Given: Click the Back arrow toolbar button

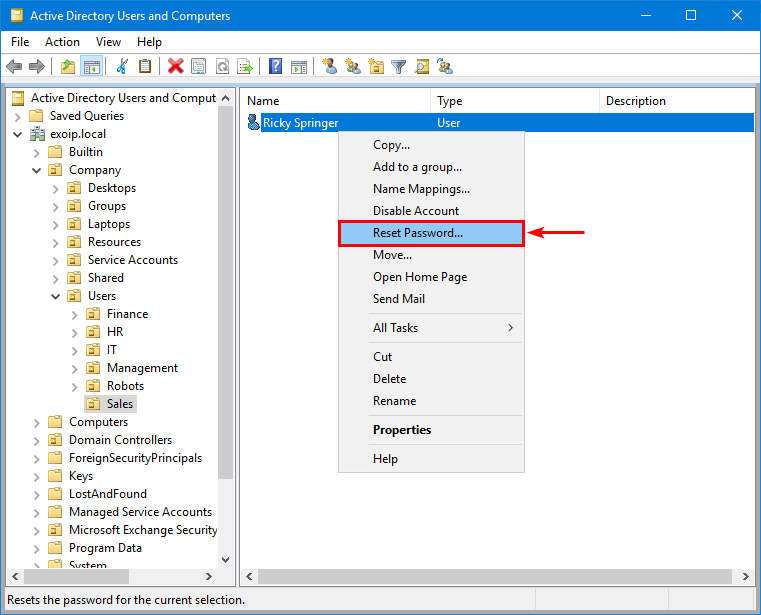Looking at the screenshot, I should [14, 66].
